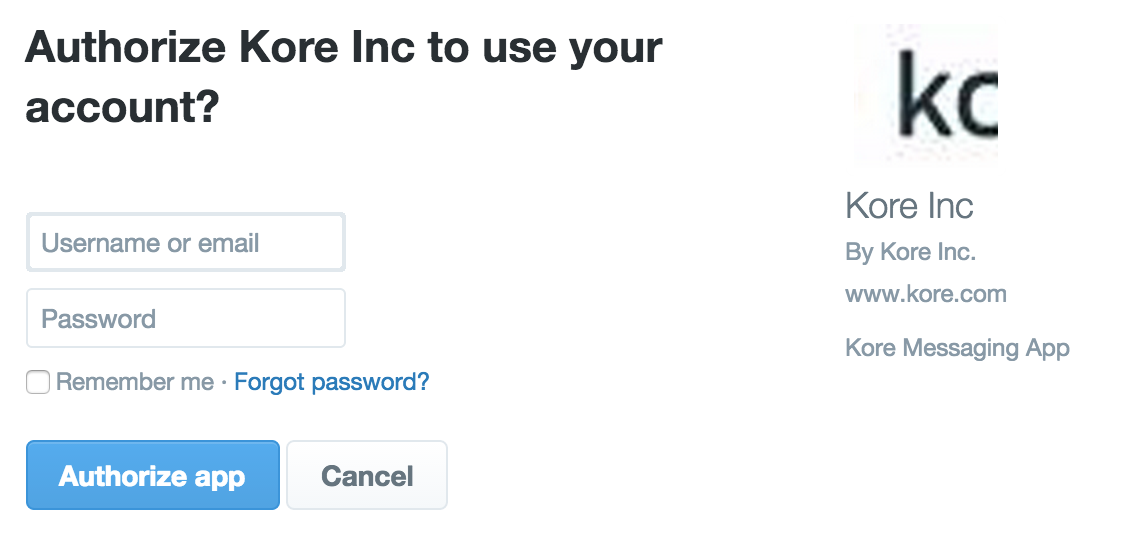Click the Authorize app button label
This screenshot has width=1130, height=556.
(x=152, y=476)
